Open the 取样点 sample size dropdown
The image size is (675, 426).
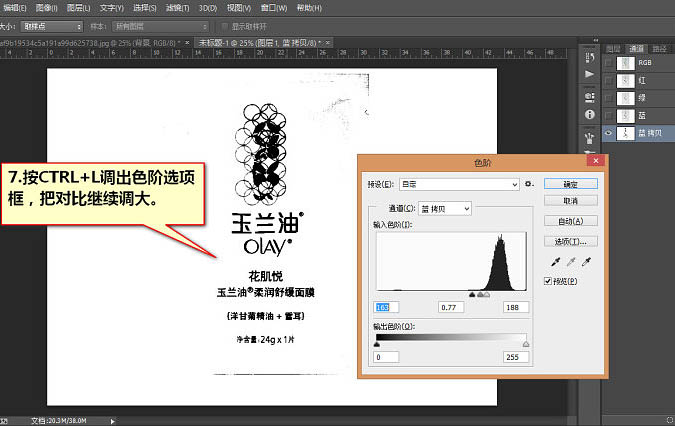pyautogui.click(x=52, y=27)
